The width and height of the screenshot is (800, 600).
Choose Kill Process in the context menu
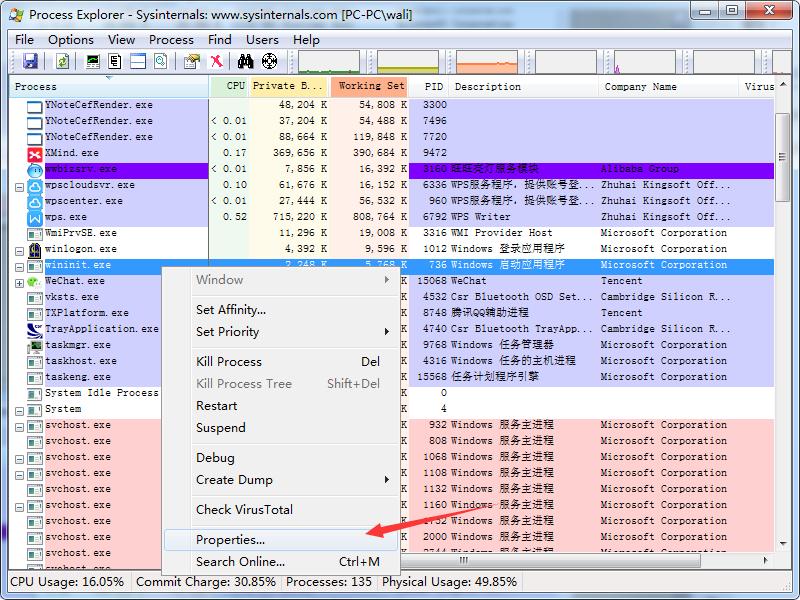(x=294, y=362)
